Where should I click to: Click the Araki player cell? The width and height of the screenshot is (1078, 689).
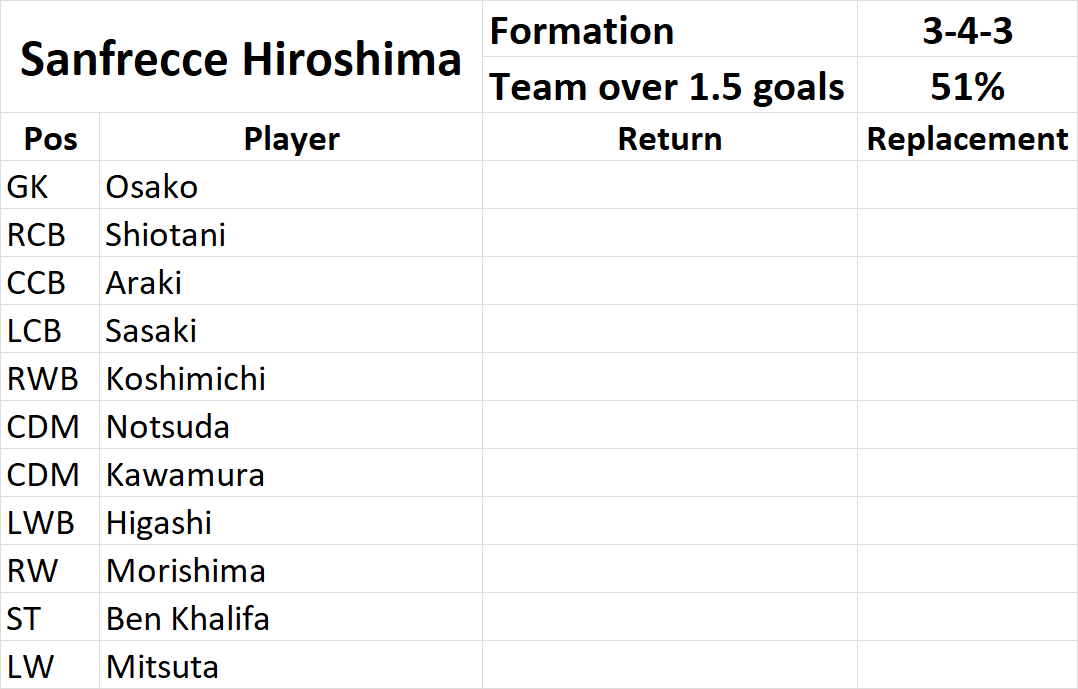point(291,282)
